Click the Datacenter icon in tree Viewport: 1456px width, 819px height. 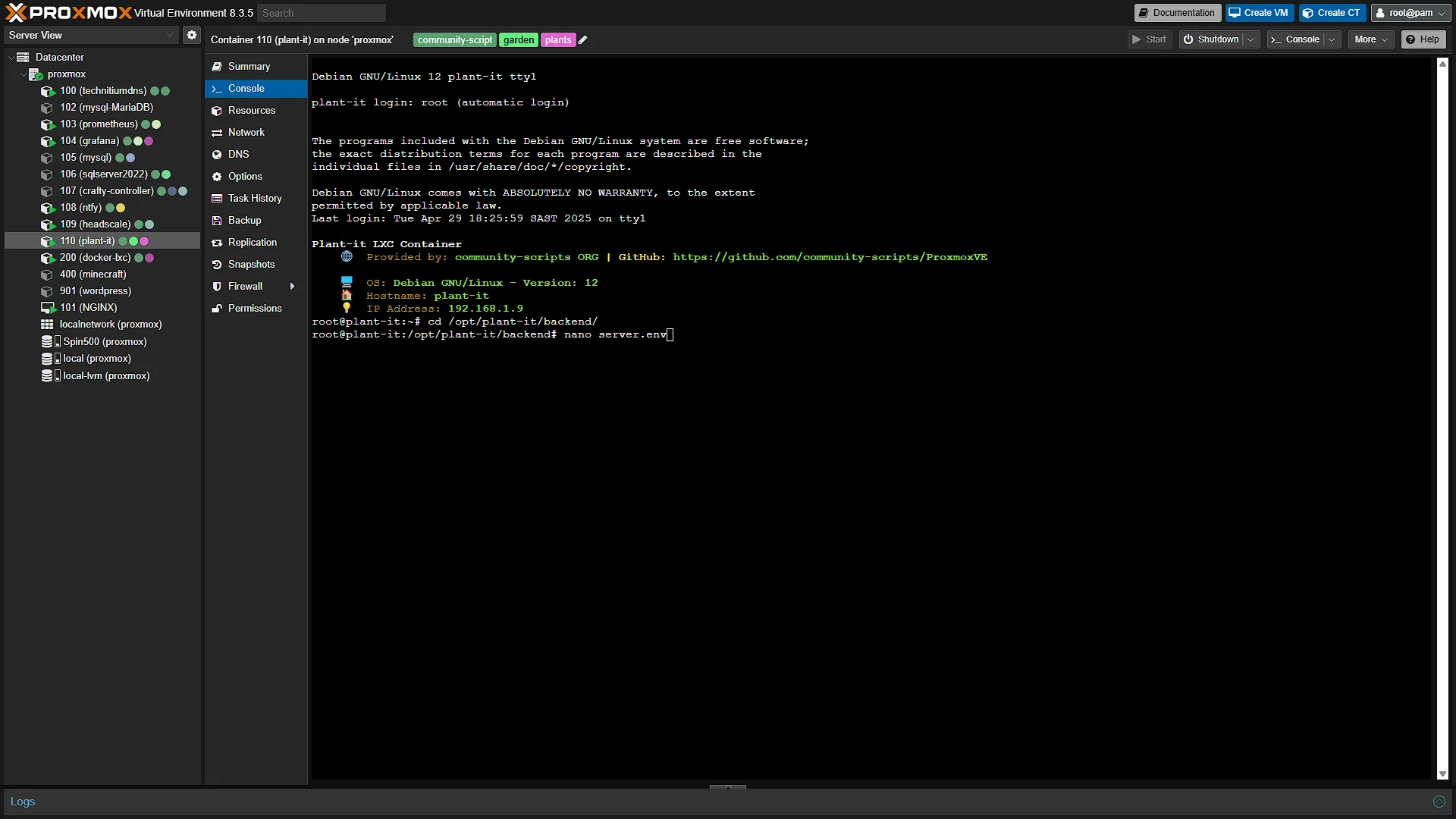click(x=24, y=57)
